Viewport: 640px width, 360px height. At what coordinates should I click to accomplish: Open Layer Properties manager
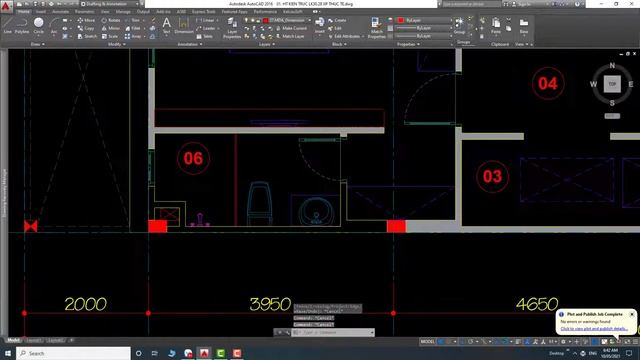tap(232, 28)
